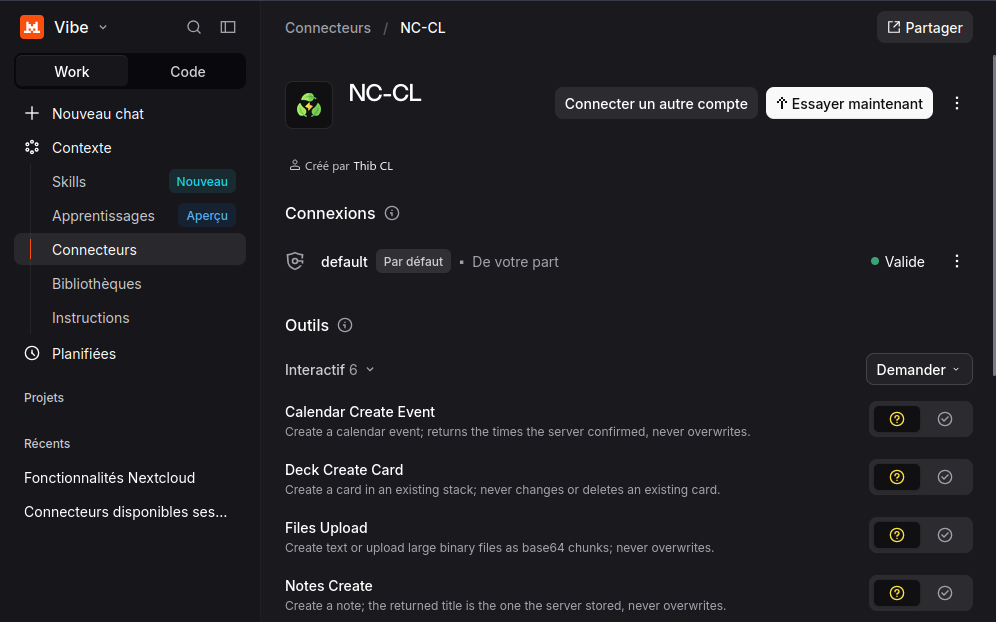
Task: Set Calendar Create Event to ask permission
Action: (x=897, y=419)
